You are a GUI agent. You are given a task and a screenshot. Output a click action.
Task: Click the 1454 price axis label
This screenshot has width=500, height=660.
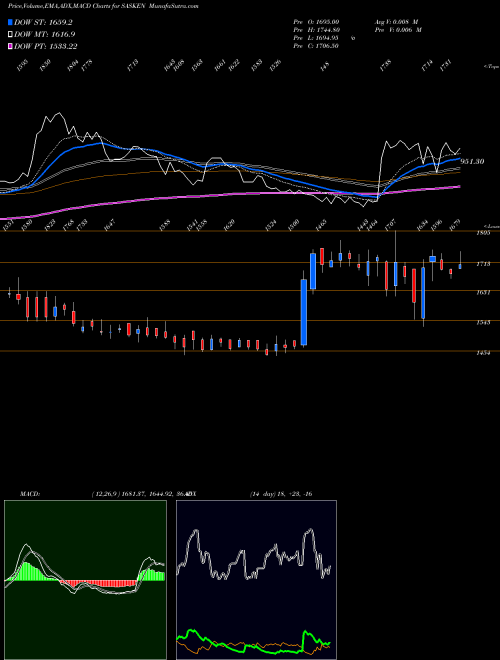pyautogui.click(x=483, y=353)
